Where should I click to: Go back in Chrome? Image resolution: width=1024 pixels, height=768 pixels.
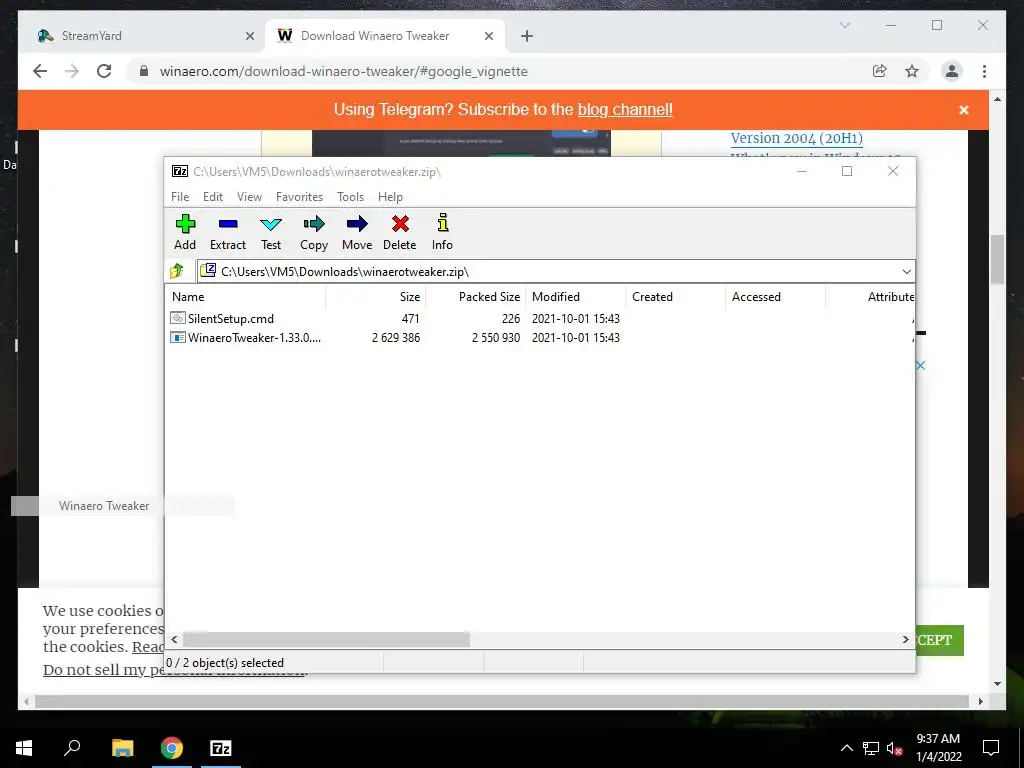point(40,71)
